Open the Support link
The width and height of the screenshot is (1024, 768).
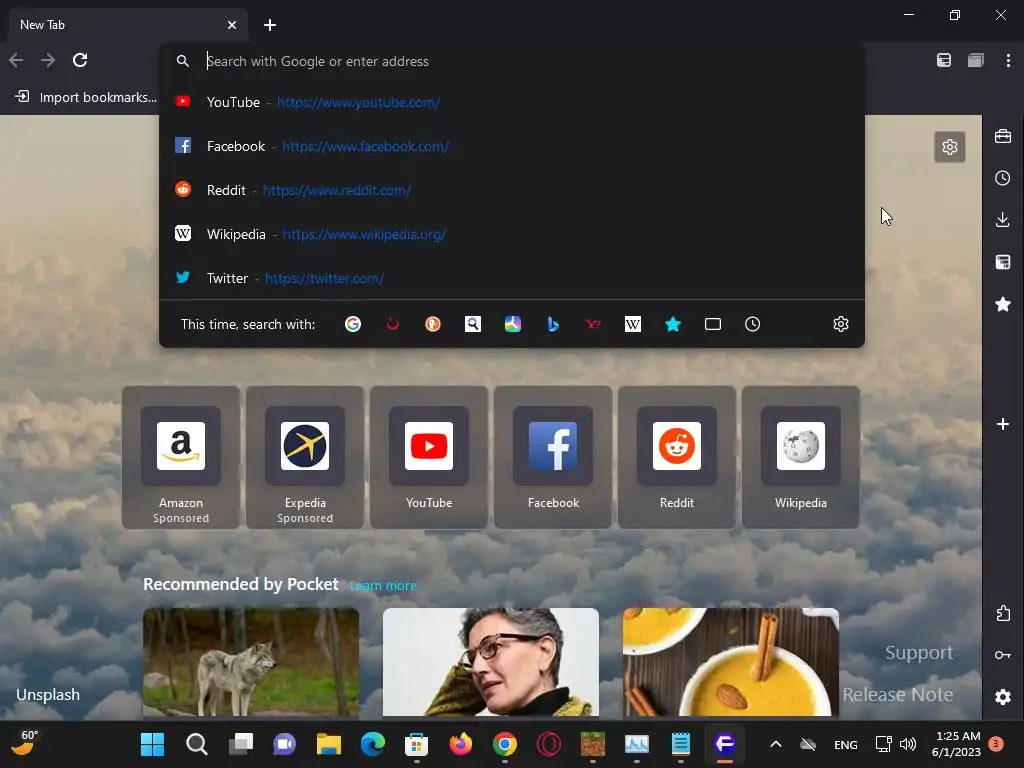(x=919, y=652)
